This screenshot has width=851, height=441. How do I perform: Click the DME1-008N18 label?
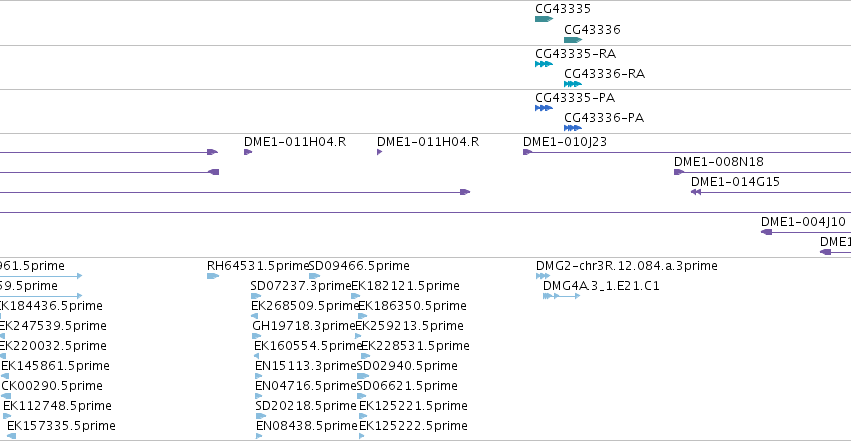pyautogui.click(x=719, y=162)
